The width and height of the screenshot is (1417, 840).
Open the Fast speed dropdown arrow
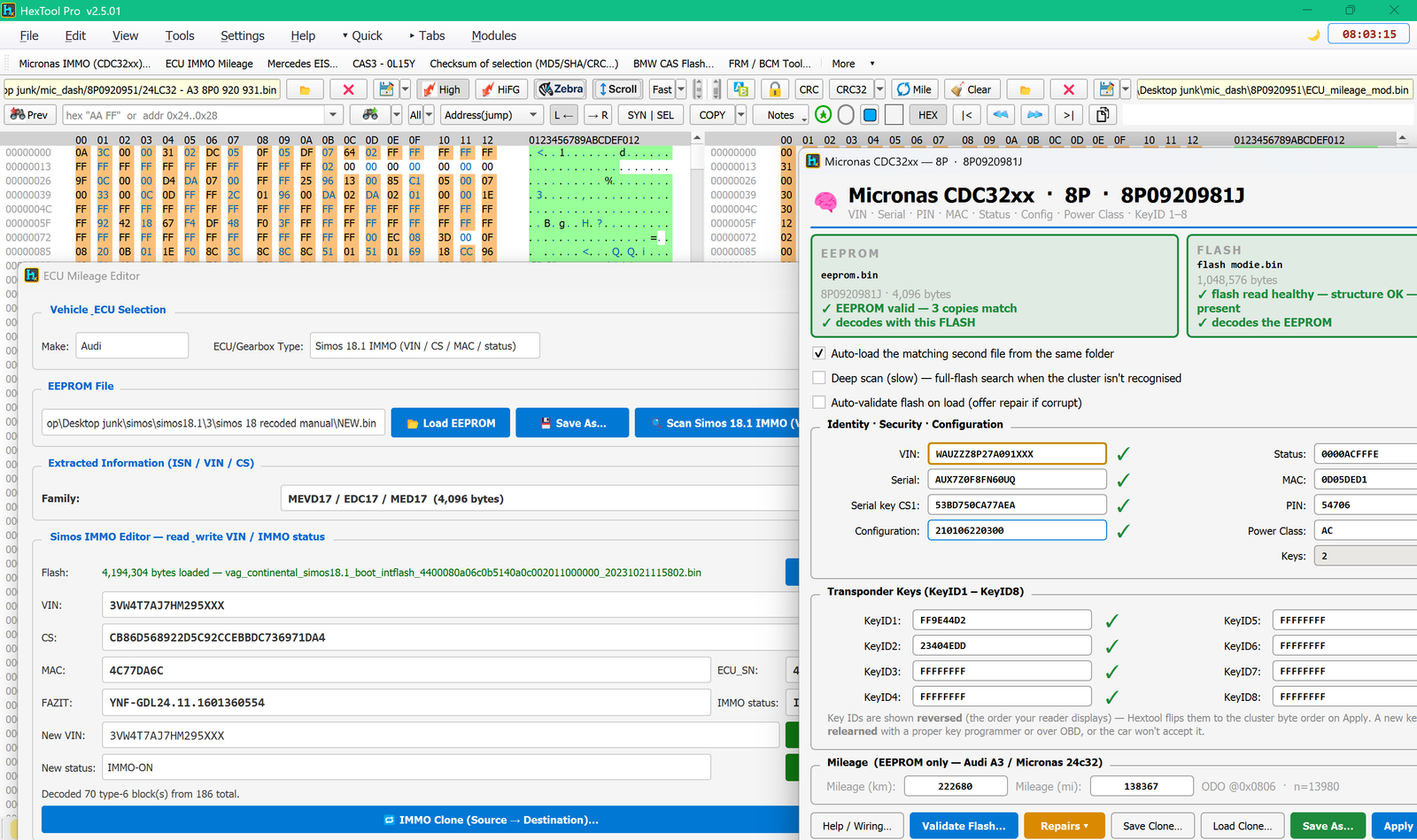(681, 89)
